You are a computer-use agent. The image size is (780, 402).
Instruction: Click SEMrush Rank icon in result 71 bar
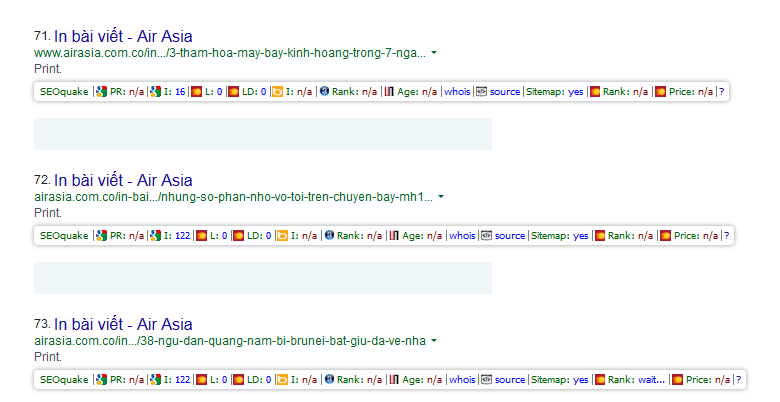595,92
